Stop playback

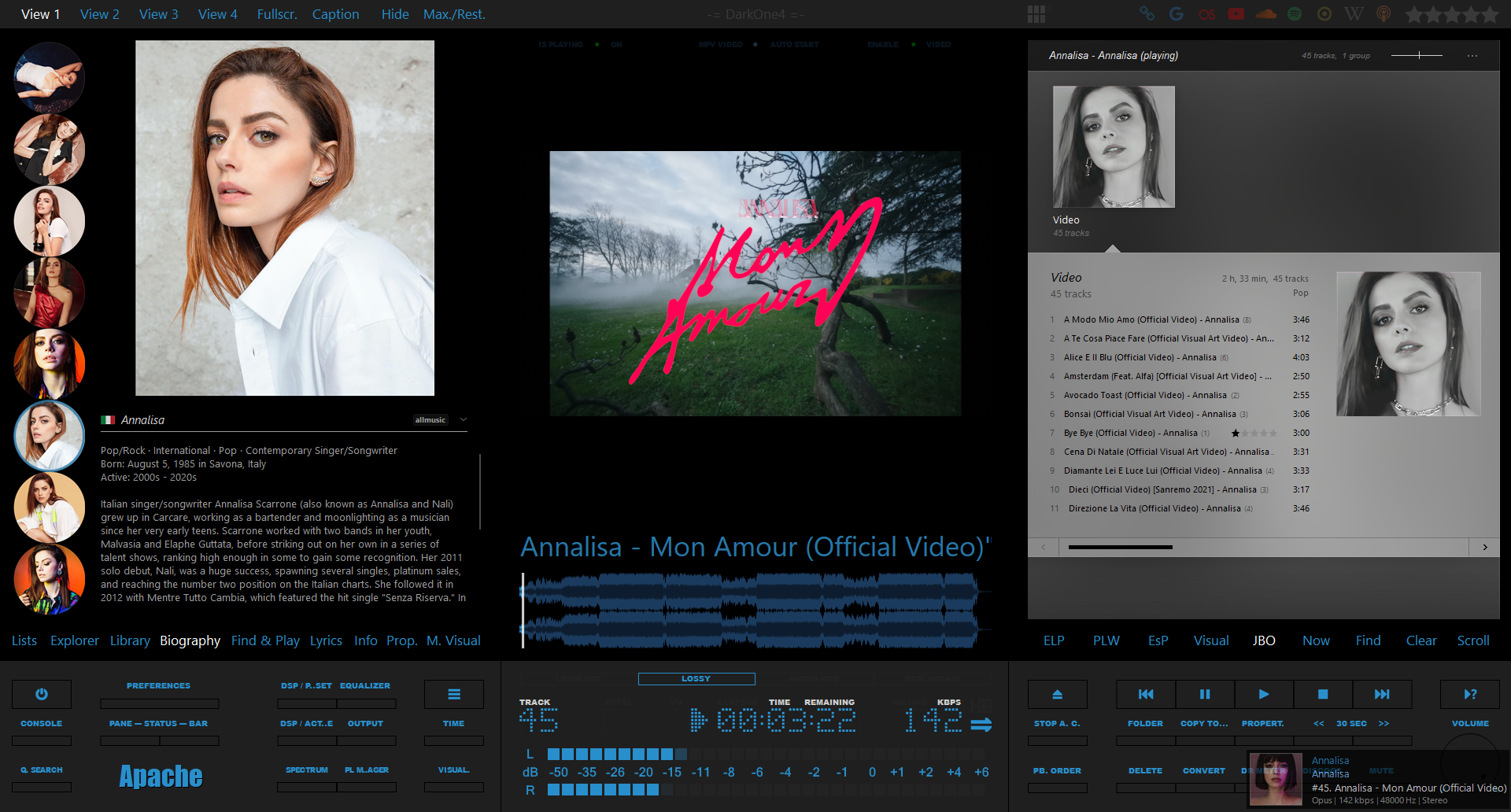1323,694
